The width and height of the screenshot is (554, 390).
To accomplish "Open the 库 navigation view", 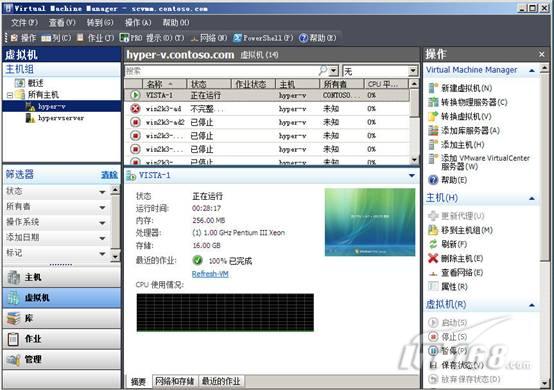I will coord(61,319).
